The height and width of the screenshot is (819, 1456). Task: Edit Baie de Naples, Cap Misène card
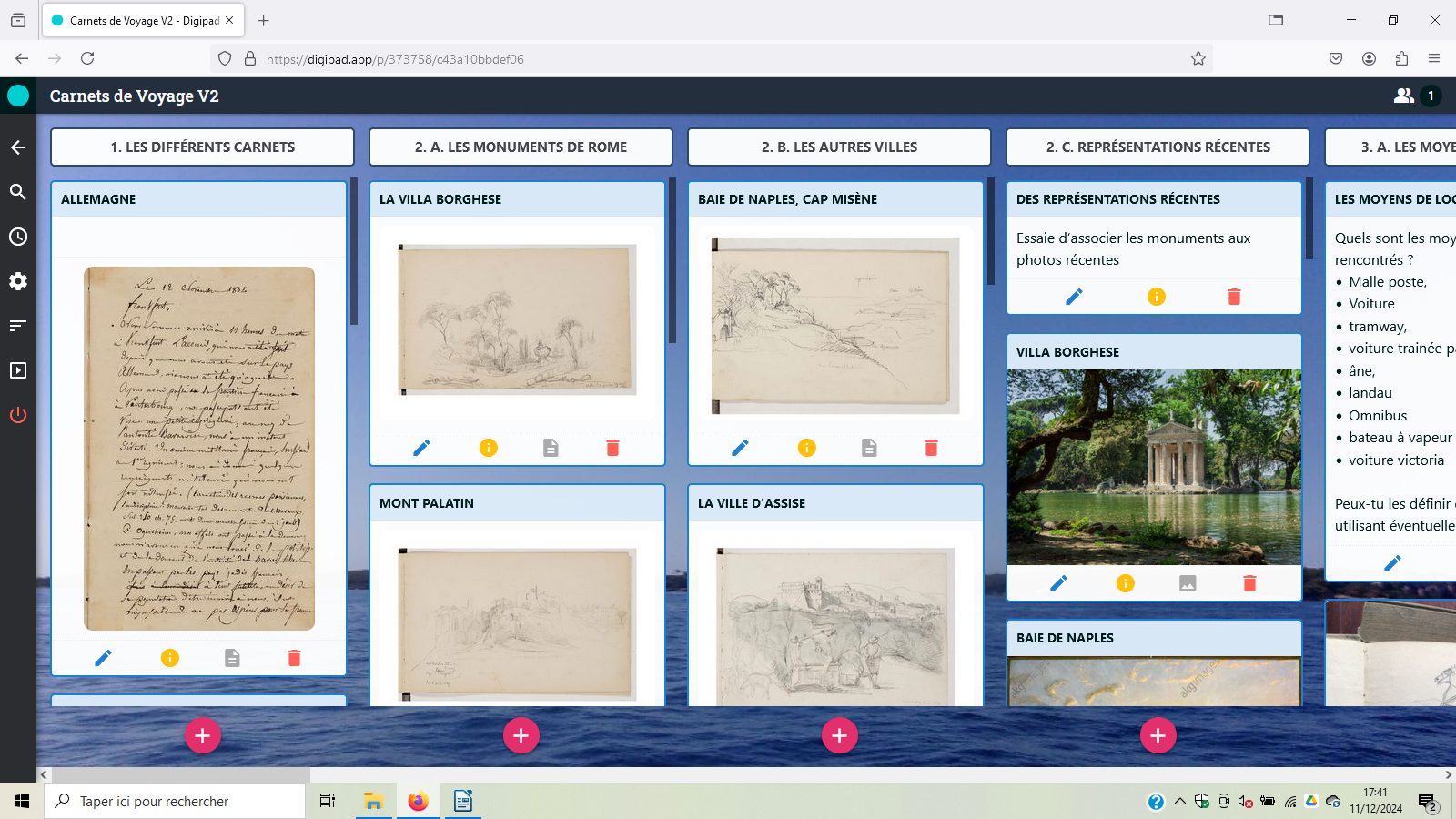click(741, 448)
